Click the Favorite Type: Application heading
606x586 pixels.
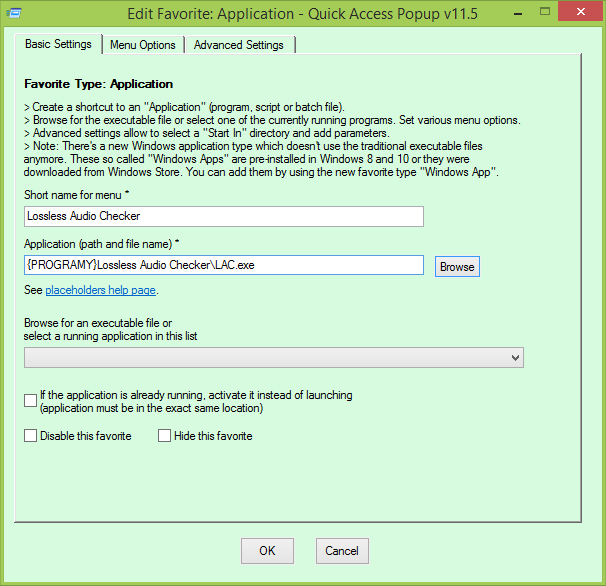pyautogui.click(x=99, y=84)
